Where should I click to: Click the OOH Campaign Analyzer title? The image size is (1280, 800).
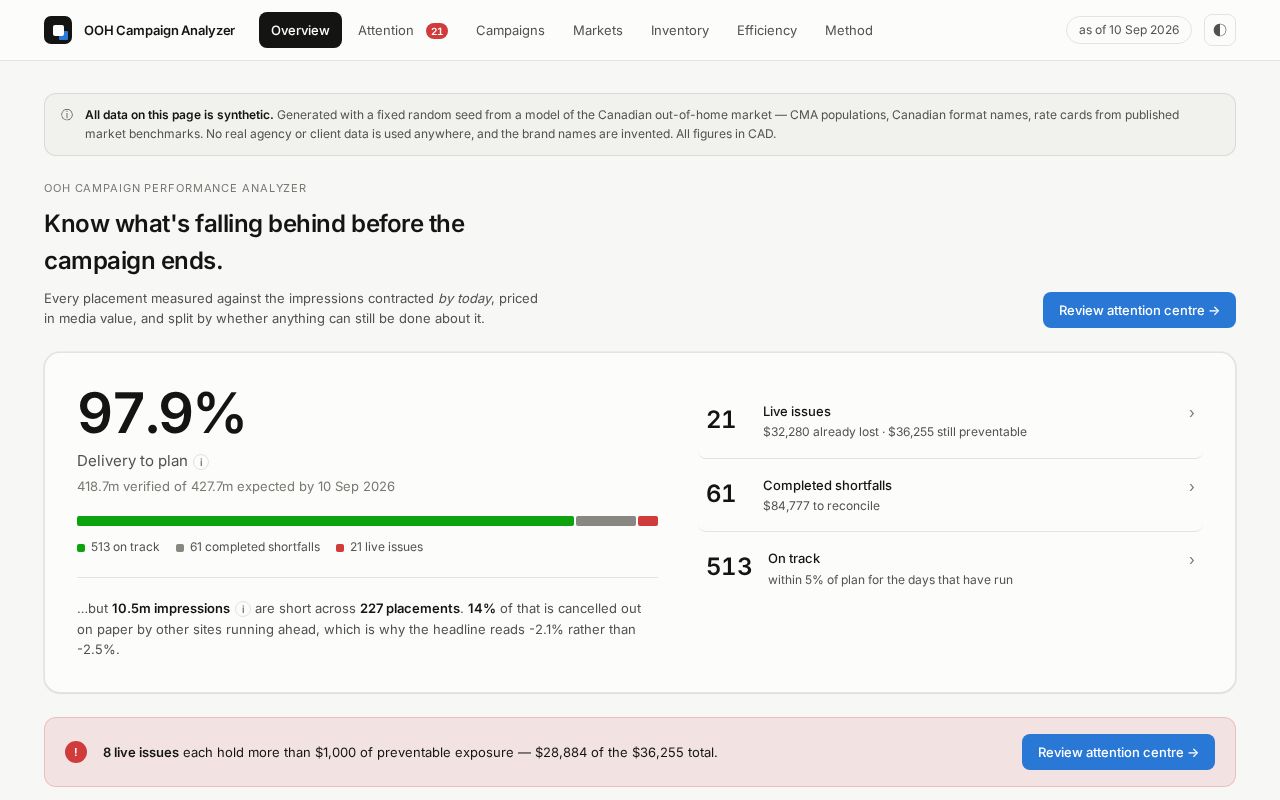click(159, 30)
